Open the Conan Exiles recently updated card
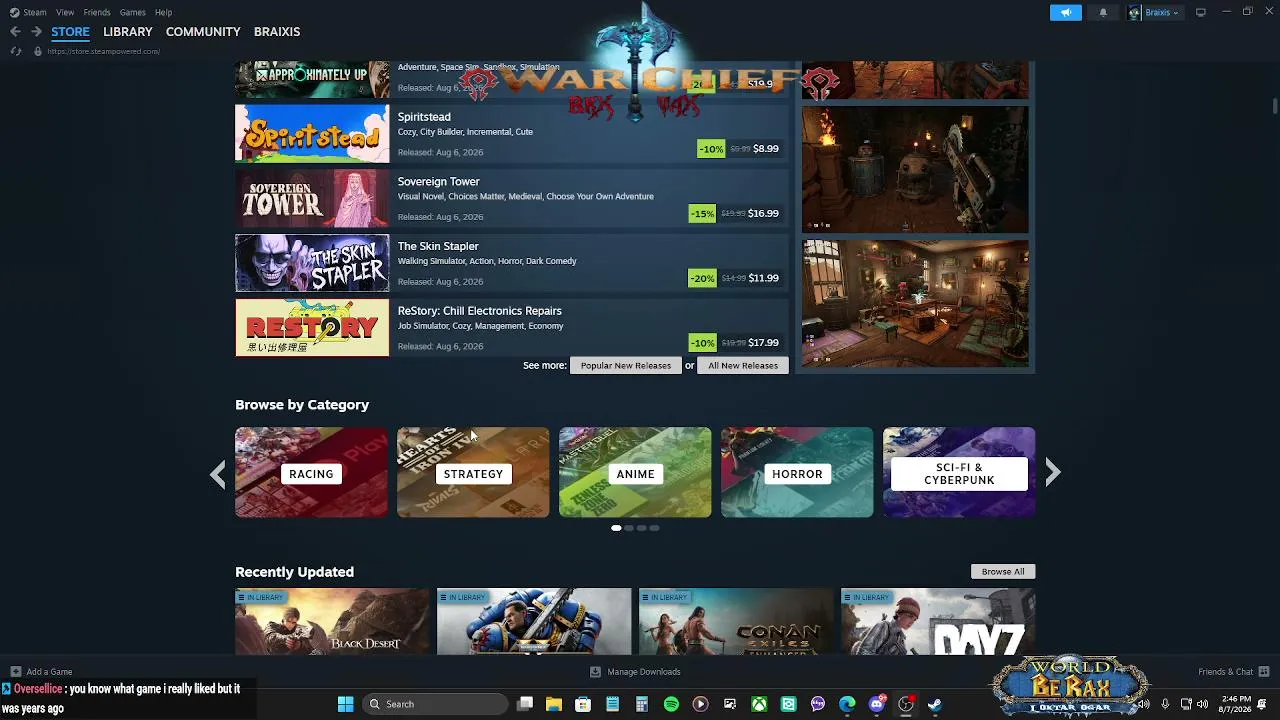This screenshot has height=720, width=1280. coord(736,621)
